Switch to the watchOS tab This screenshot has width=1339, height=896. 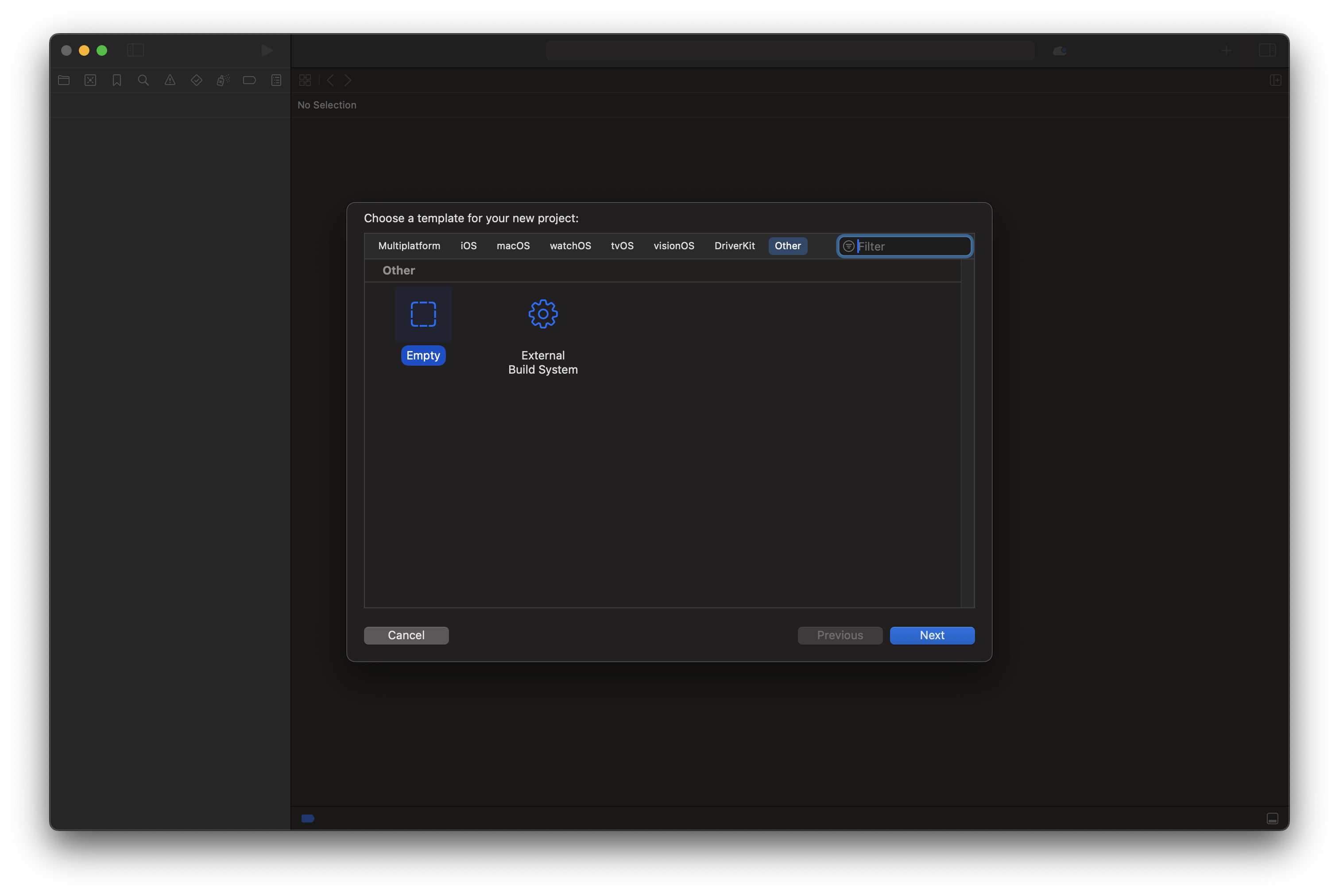coord(570,246)
